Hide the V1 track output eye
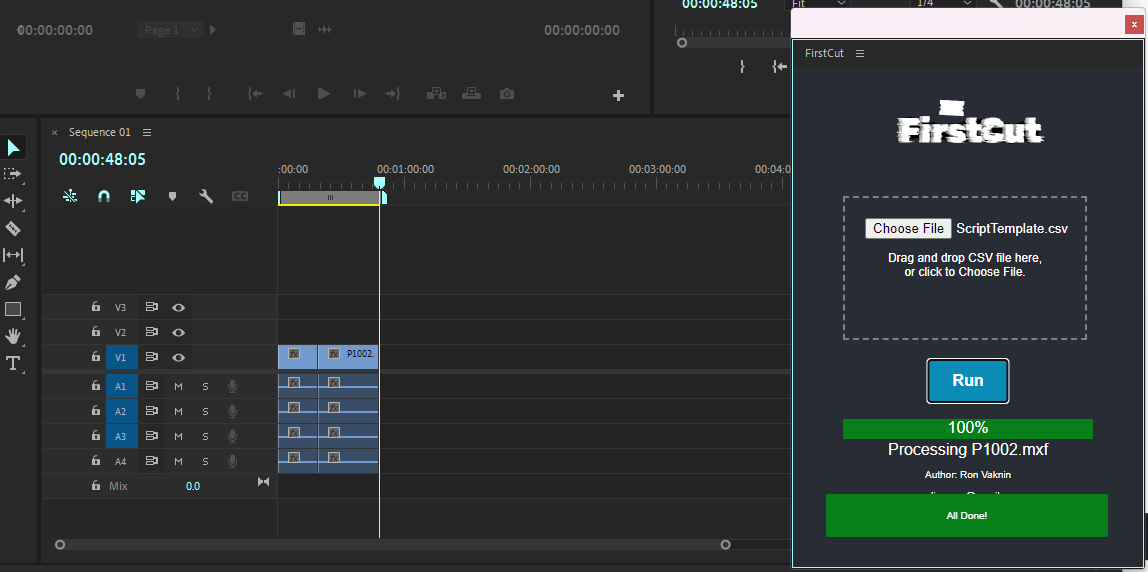This screenshot has height=572, width=1148. tap(178, 357)
